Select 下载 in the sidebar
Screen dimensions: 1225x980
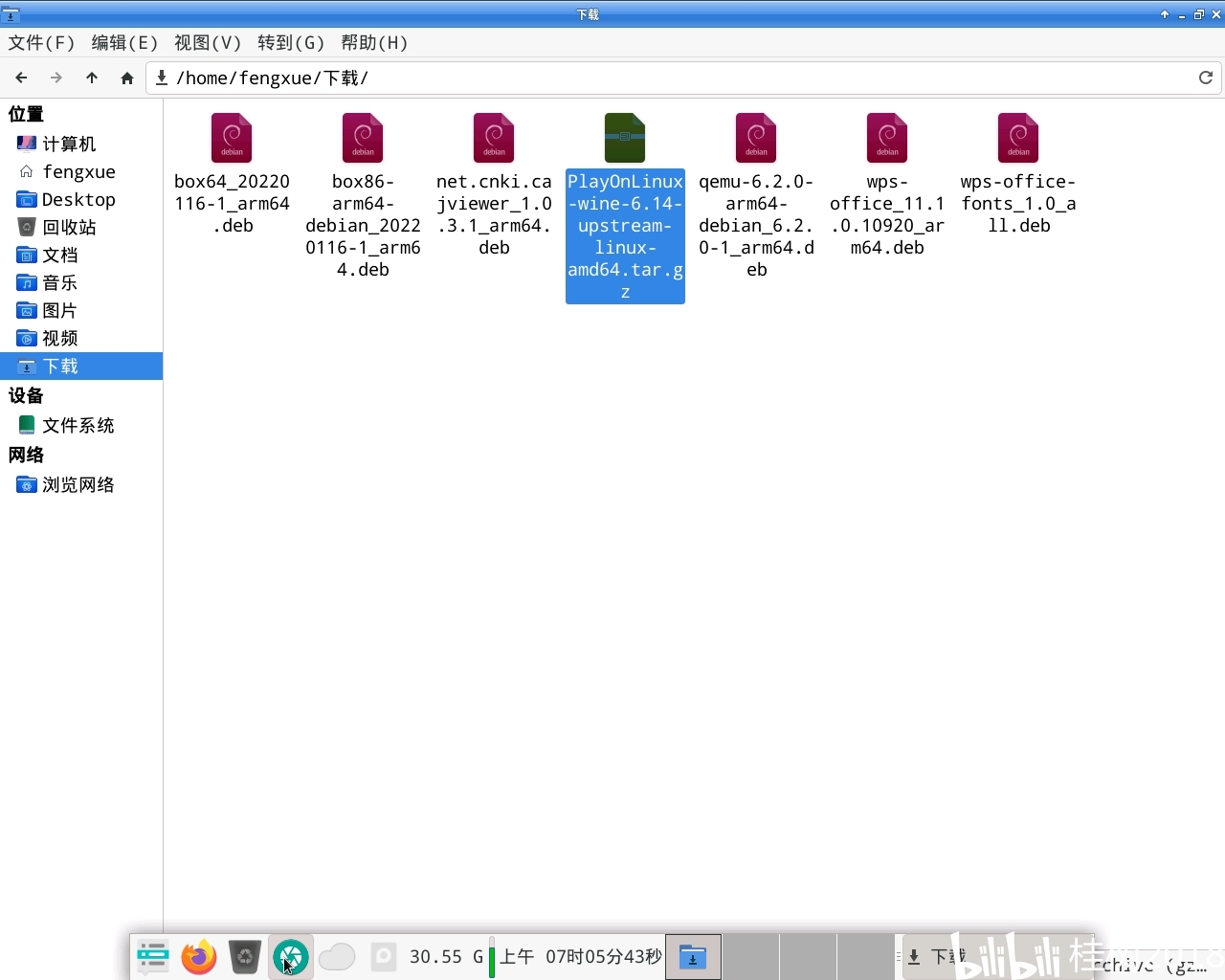pyautogui.click(x=81, y=366)
